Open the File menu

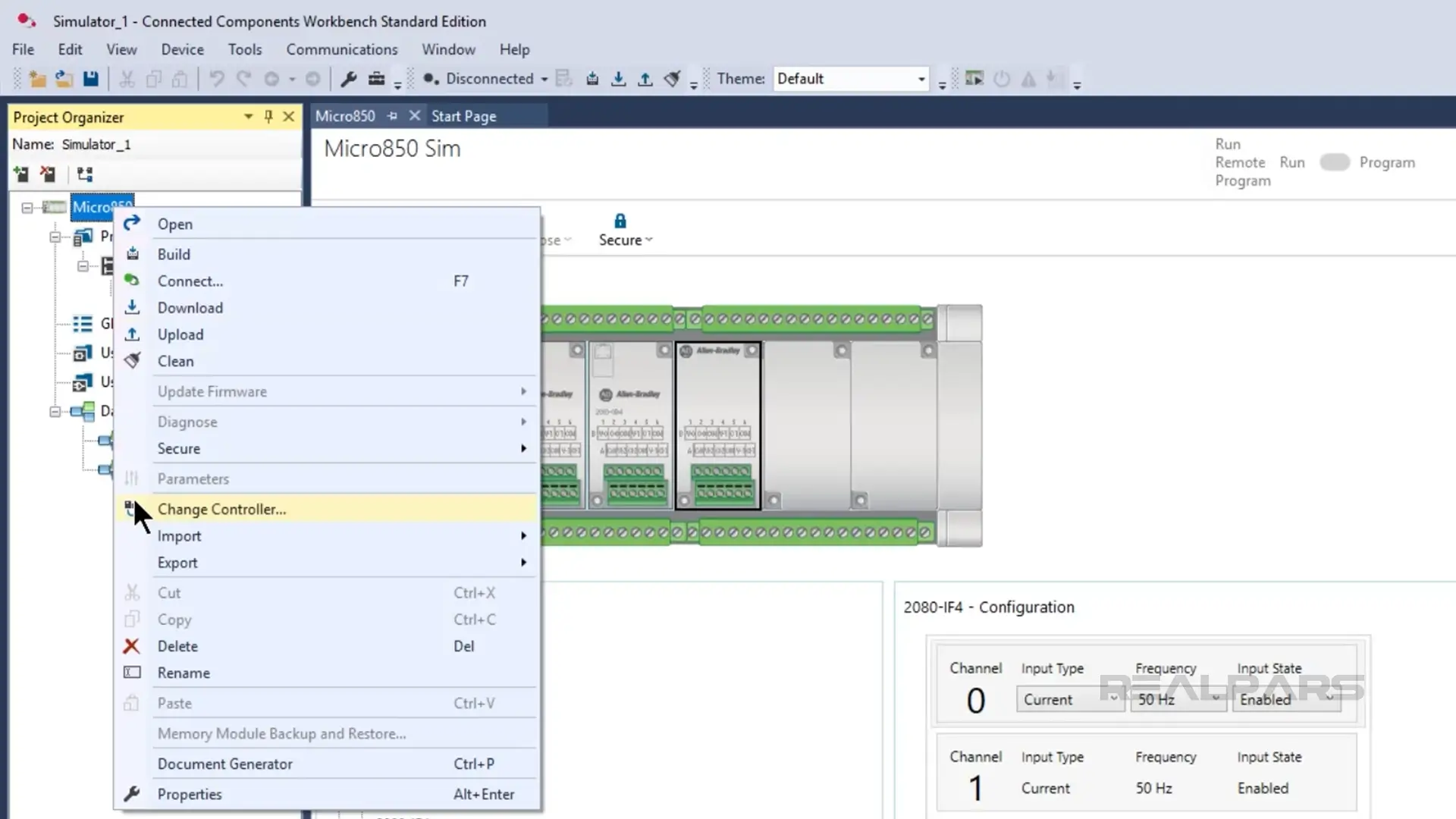point(23,49)
